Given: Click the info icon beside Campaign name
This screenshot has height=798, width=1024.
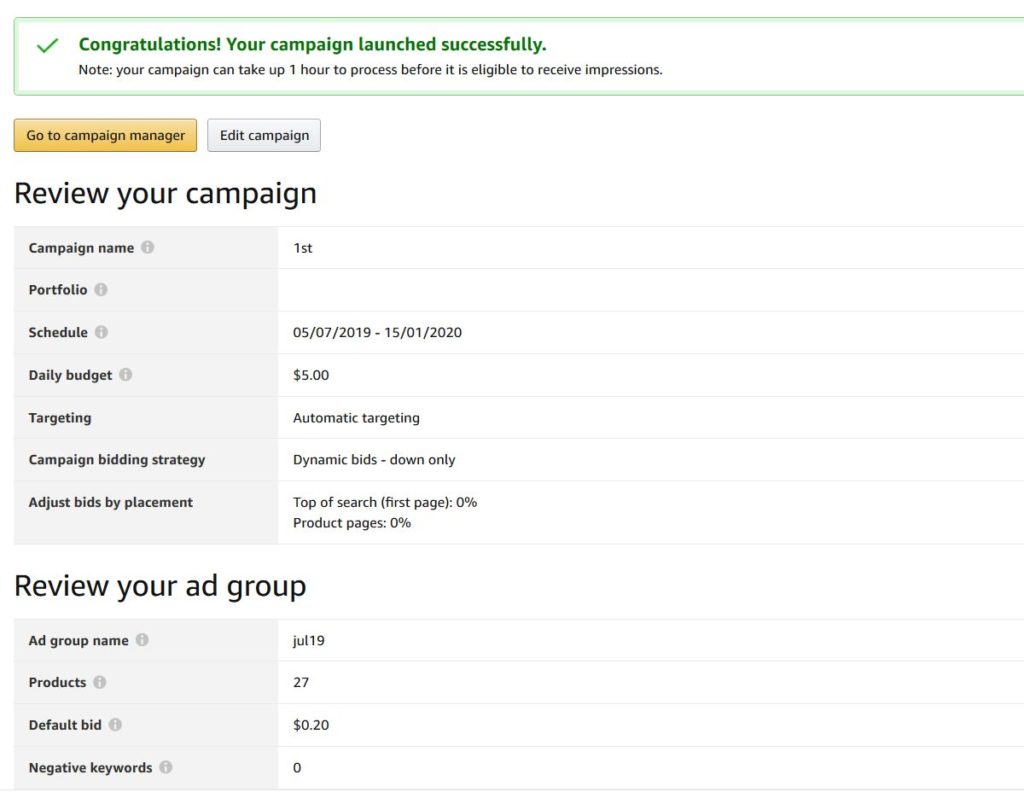Looking at the screenshot, I should 148,248.
